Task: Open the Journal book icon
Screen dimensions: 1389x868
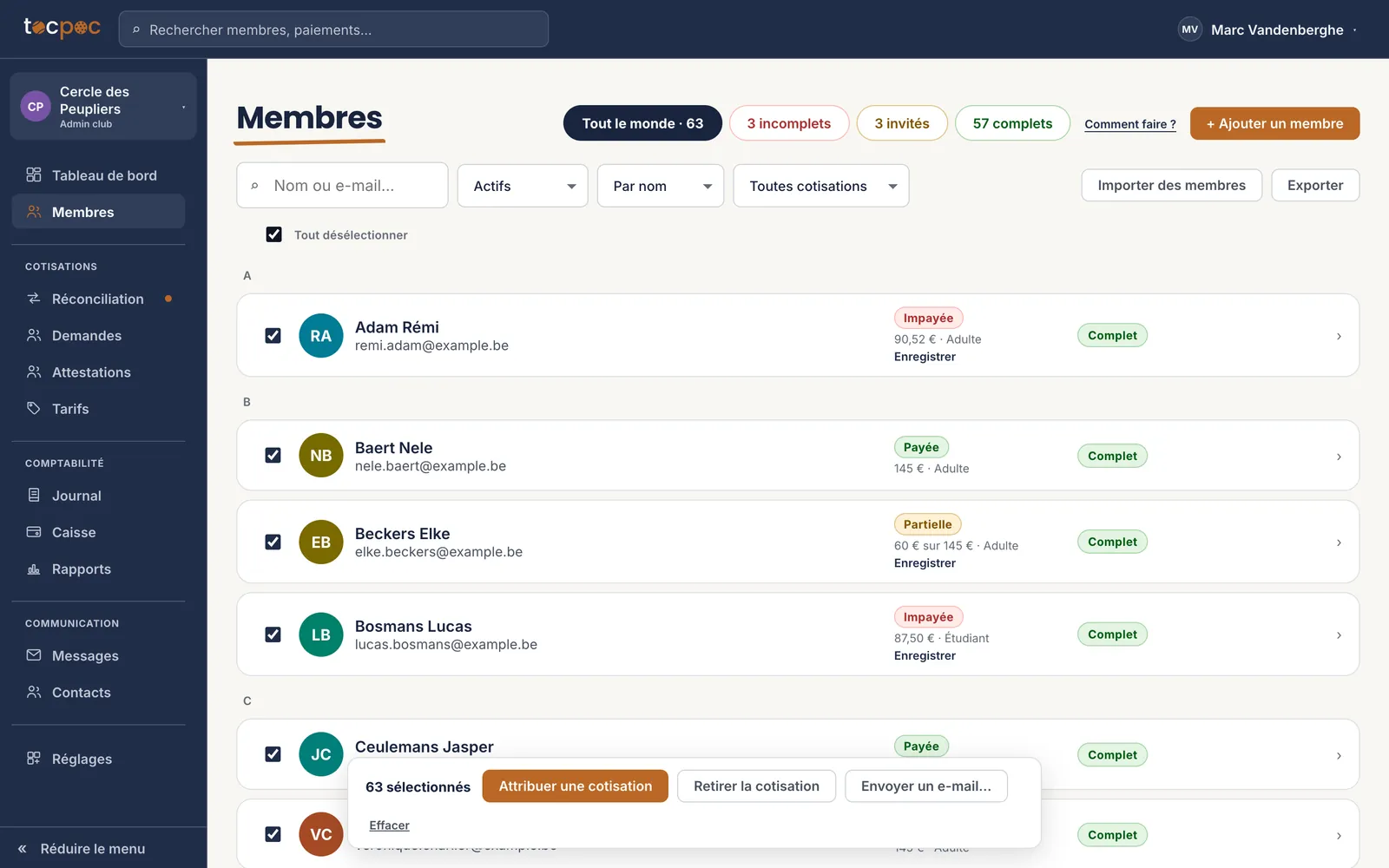Action: tap(34, 495)
